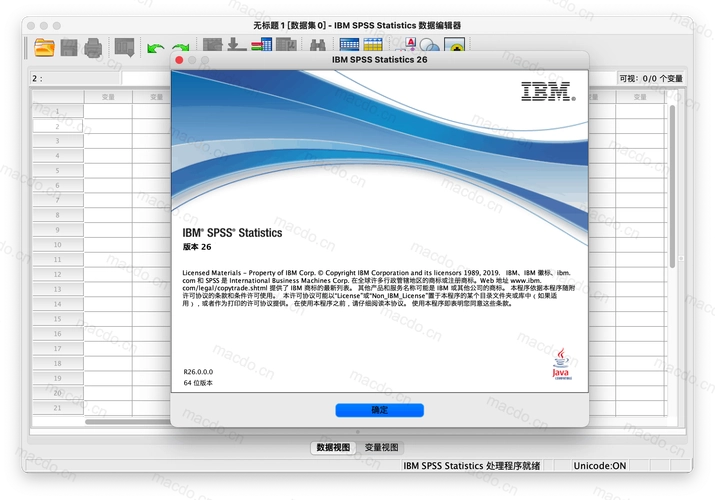The height and width of the screenshot is (500, 715).
Task: Print the data with the printer icon
Action: (93, 48)
